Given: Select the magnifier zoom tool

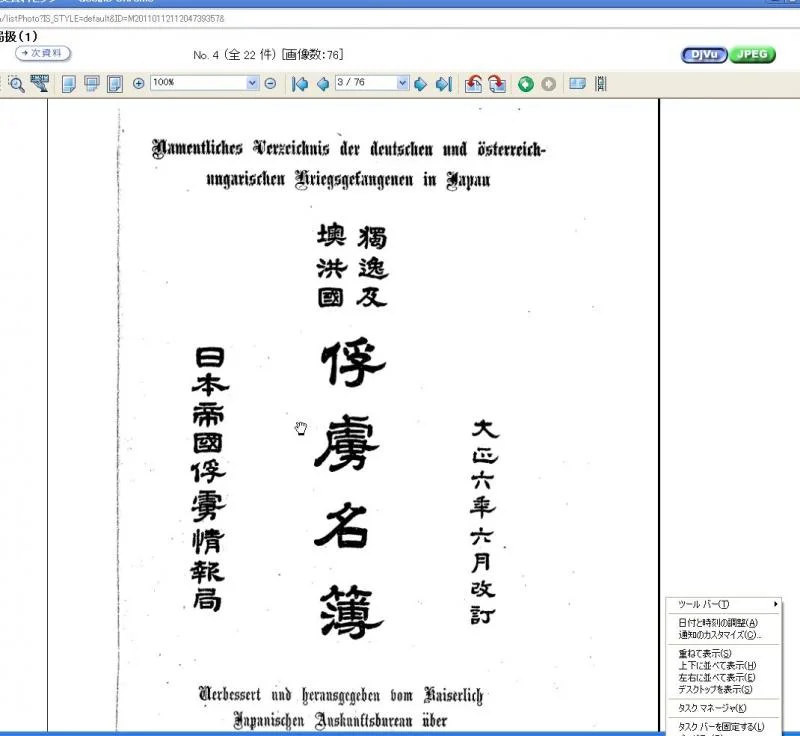Looking at the screenshot, I should point(16,84).
